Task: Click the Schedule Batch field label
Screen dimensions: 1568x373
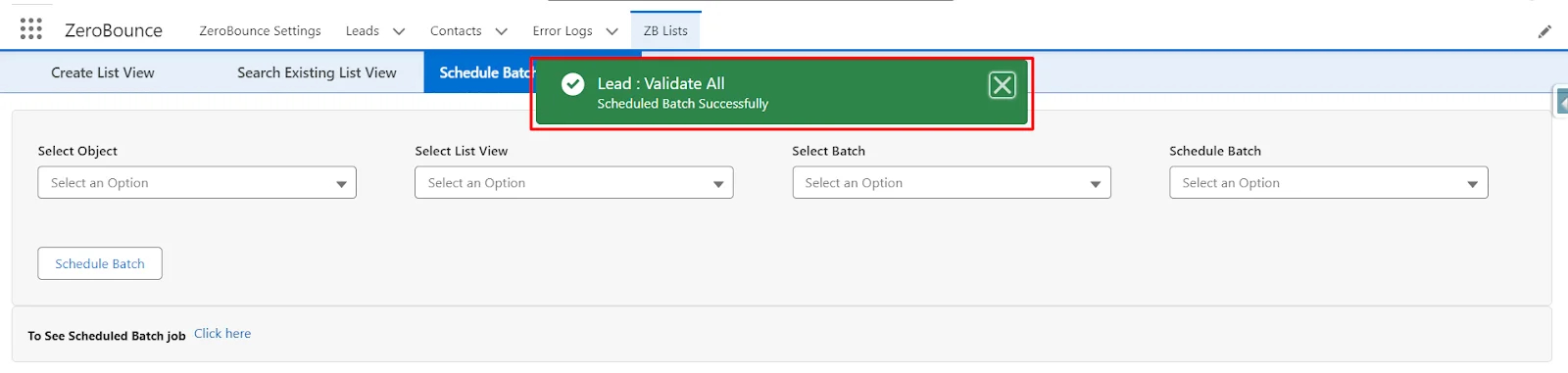Action: click(1215, 151)
